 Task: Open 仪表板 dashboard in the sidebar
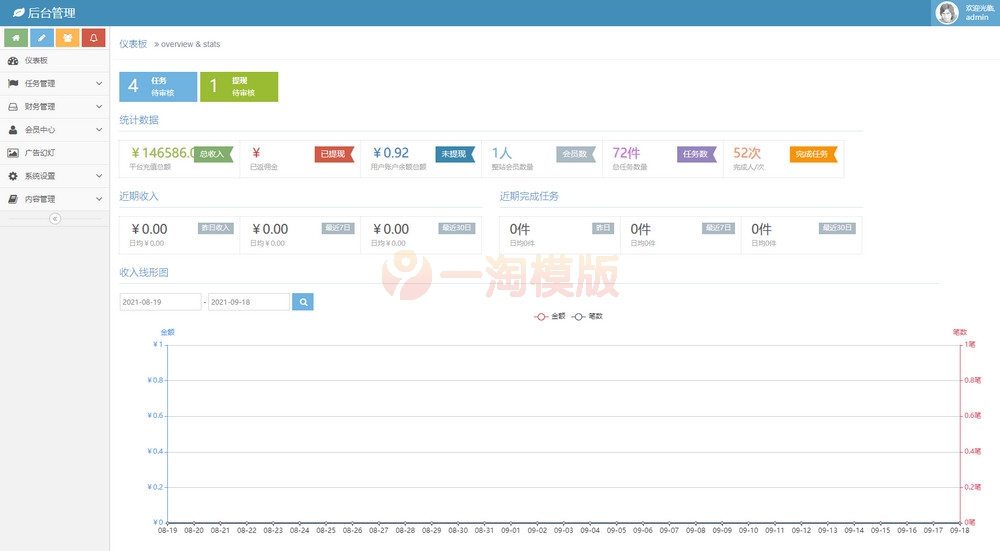pyautogui.click(x=55, y=61)
